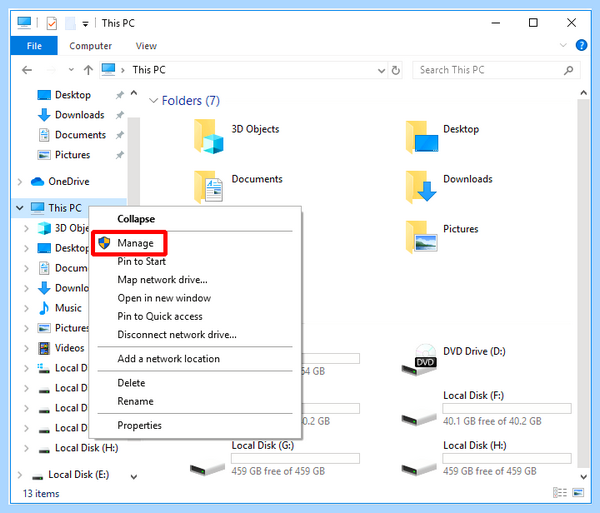Open the Customize Quick Access Toolbar dropdown
Image resolution: width=600 pixels, height=513 pixels.
pos(85,24)
